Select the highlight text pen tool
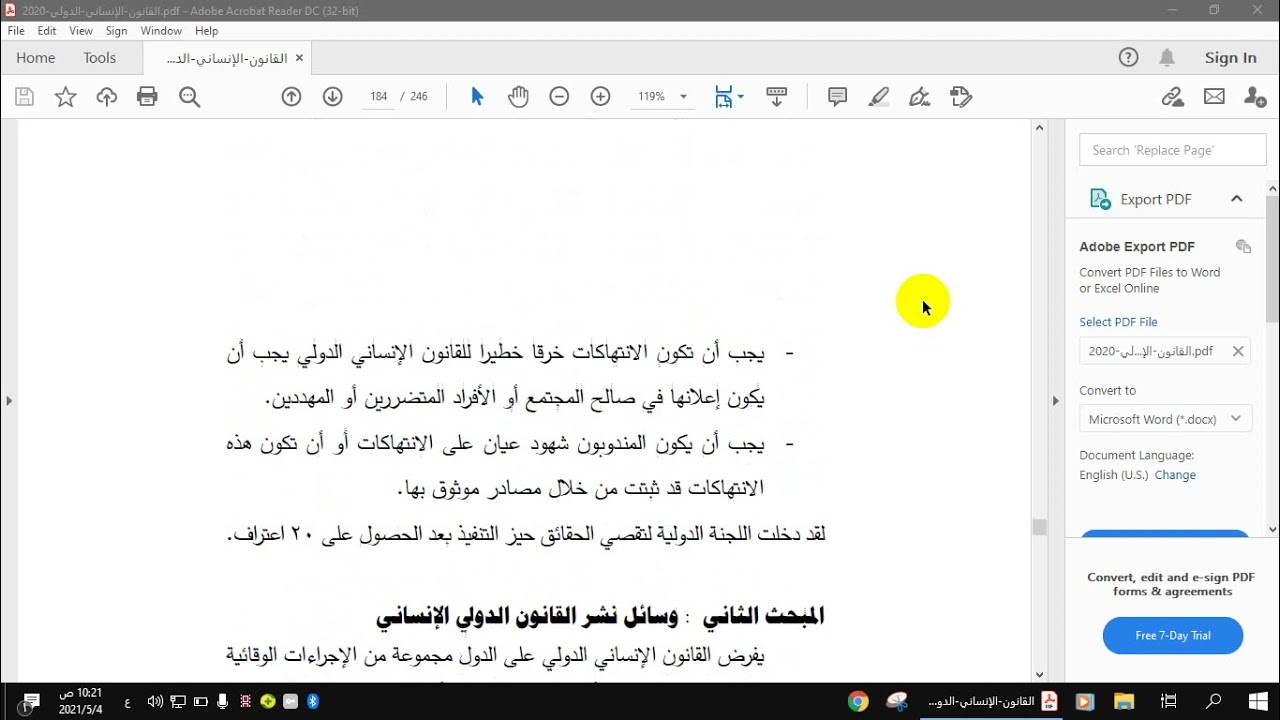Viewport: 1280px width, 720px height. click(x=879, y=97)
